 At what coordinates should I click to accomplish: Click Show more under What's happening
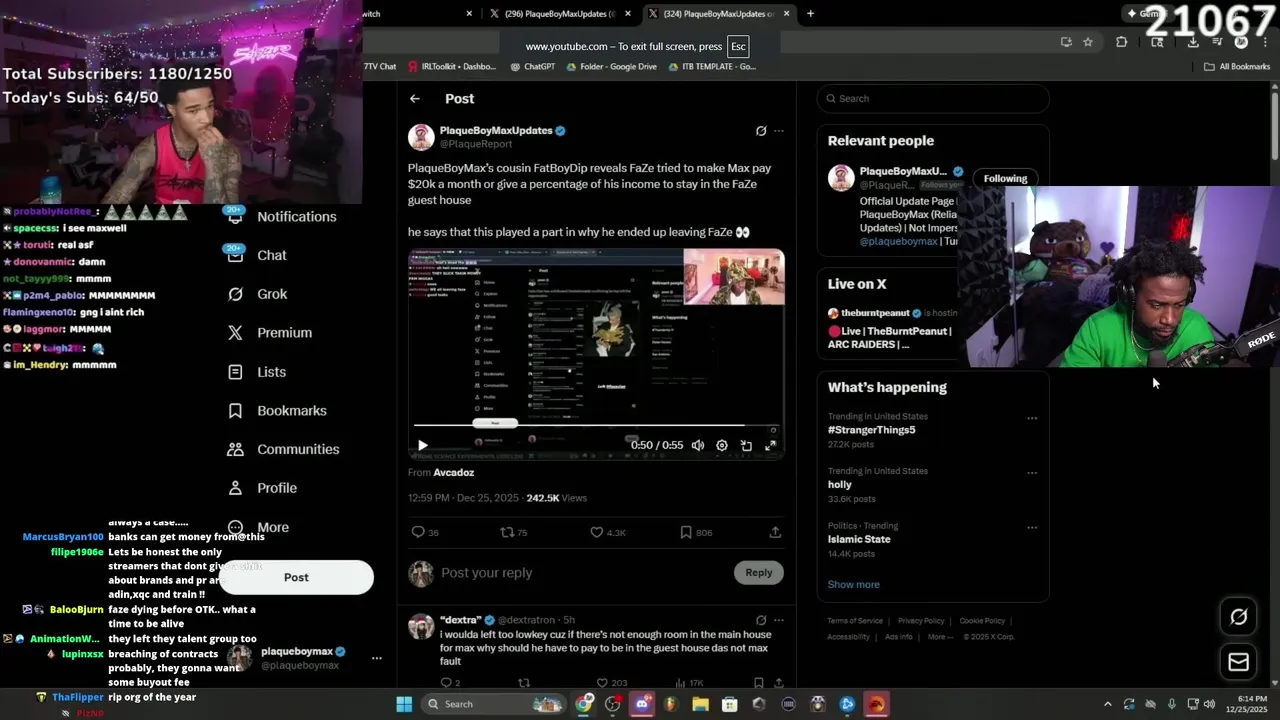pyautogui.click(x=853, y=585)
